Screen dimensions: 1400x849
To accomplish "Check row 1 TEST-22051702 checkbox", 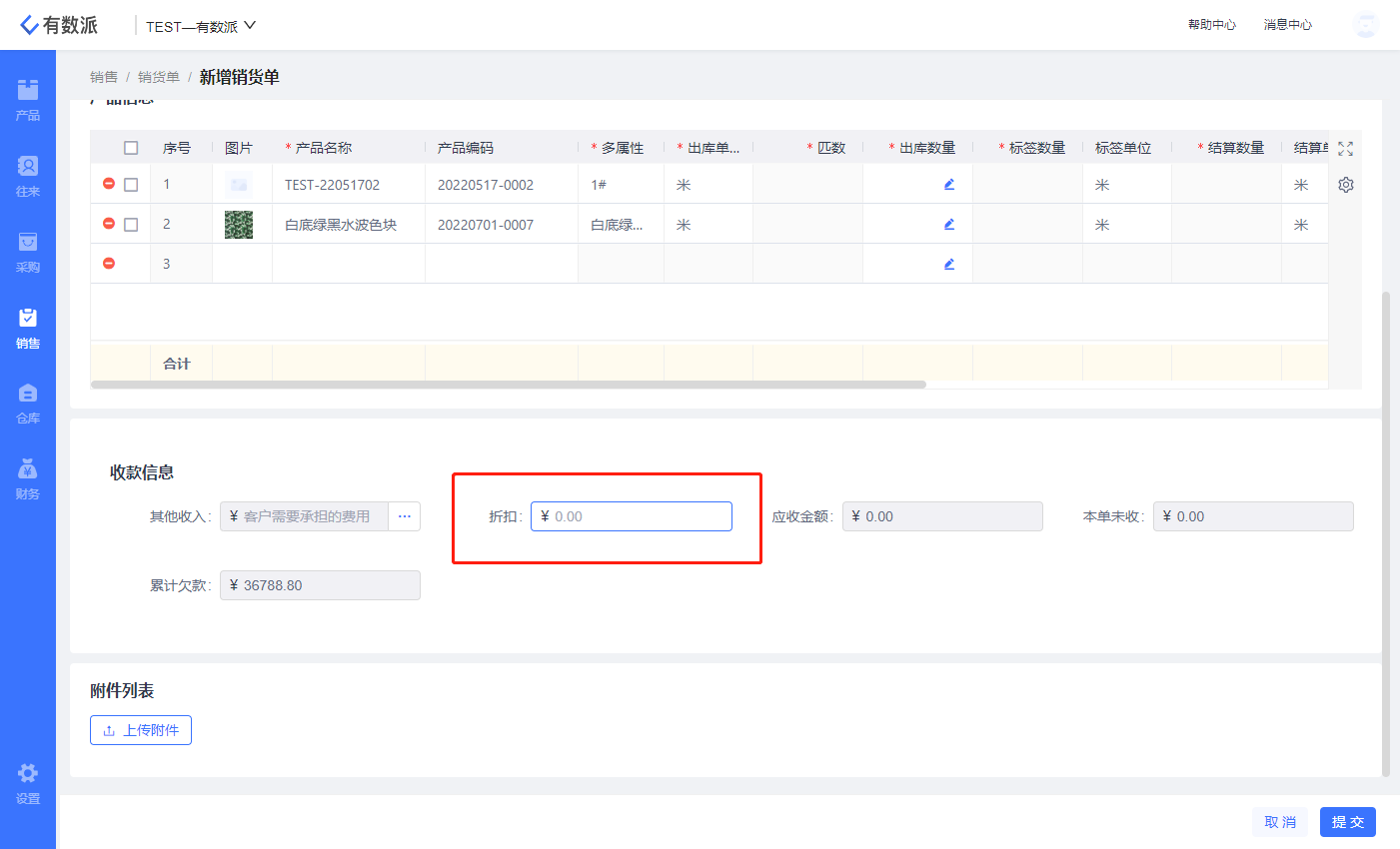I will (131, 185).
